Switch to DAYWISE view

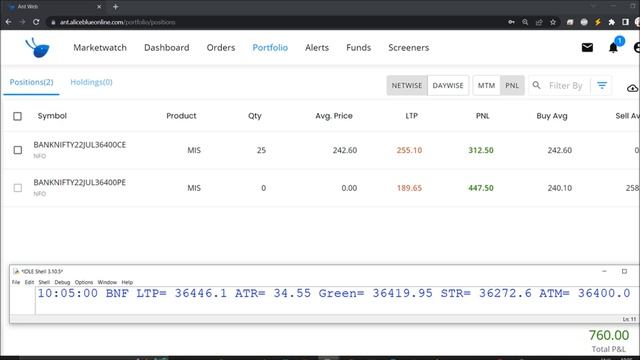pyautogui.click(x=448, y=85)
